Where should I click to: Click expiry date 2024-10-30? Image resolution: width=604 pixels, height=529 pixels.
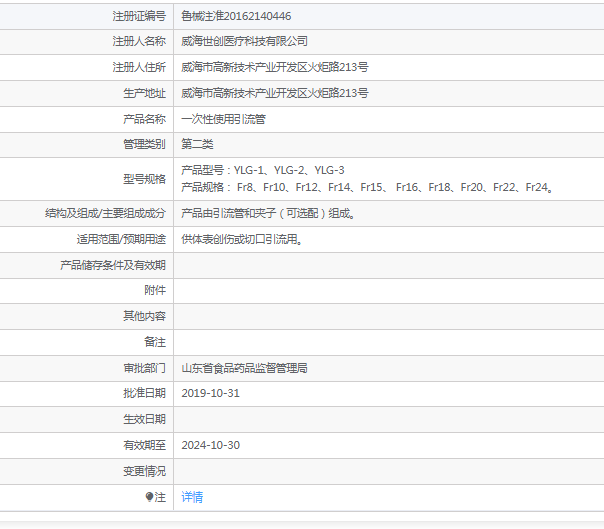click(210, 445)
